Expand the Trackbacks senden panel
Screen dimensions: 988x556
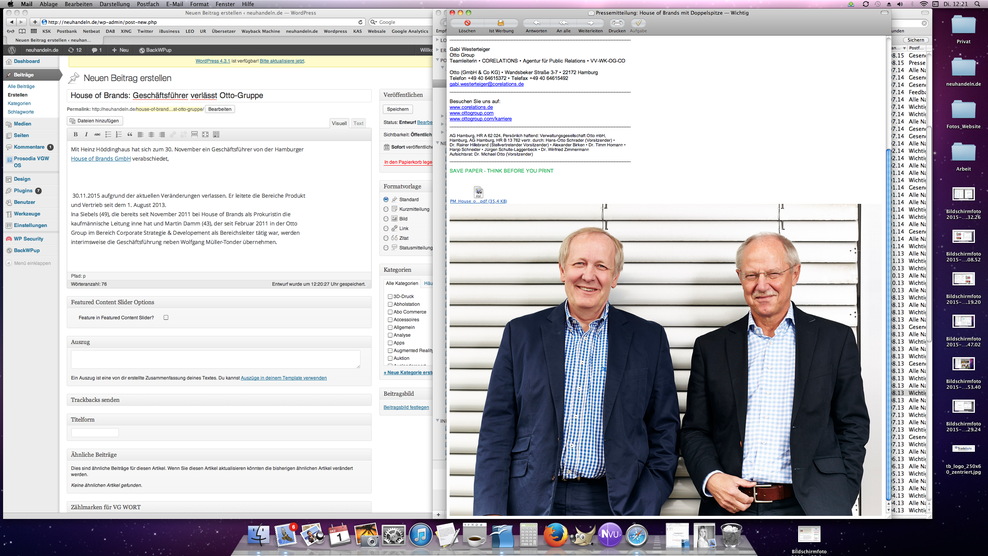click(x=219, y=400)
